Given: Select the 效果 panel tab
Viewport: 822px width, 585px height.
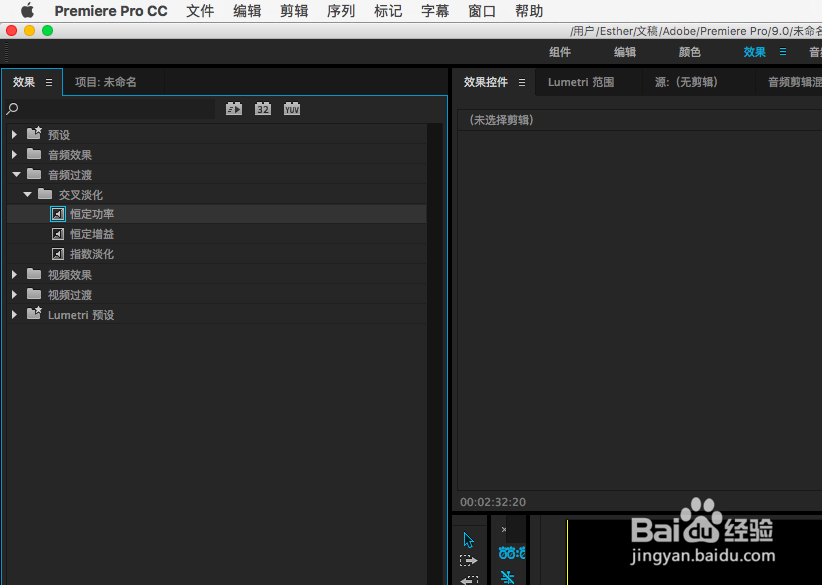Looking at the screenshot, I should [x=24, y=82].
